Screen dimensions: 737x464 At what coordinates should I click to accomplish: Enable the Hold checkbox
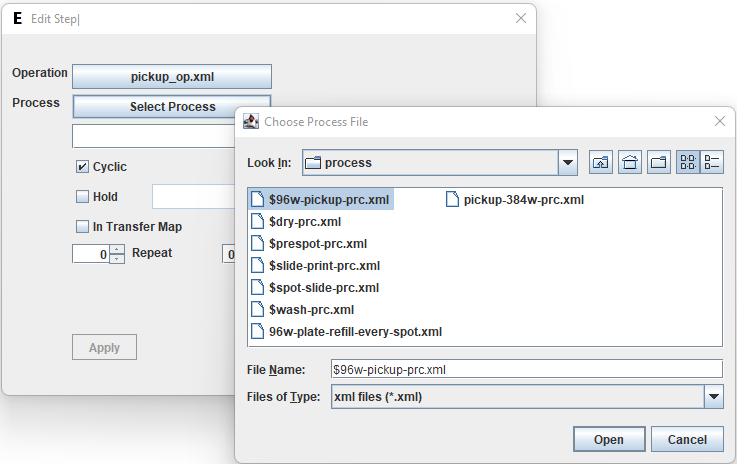83,197
